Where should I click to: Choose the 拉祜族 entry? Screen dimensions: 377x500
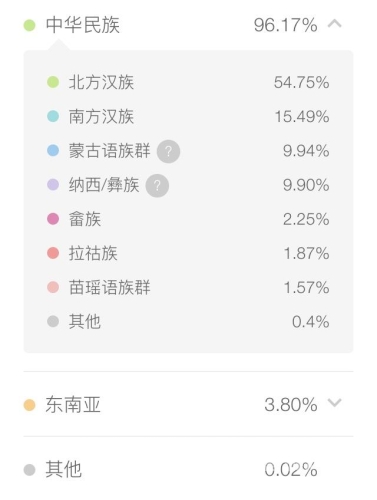pyautogui.click(x=93, y=253)
